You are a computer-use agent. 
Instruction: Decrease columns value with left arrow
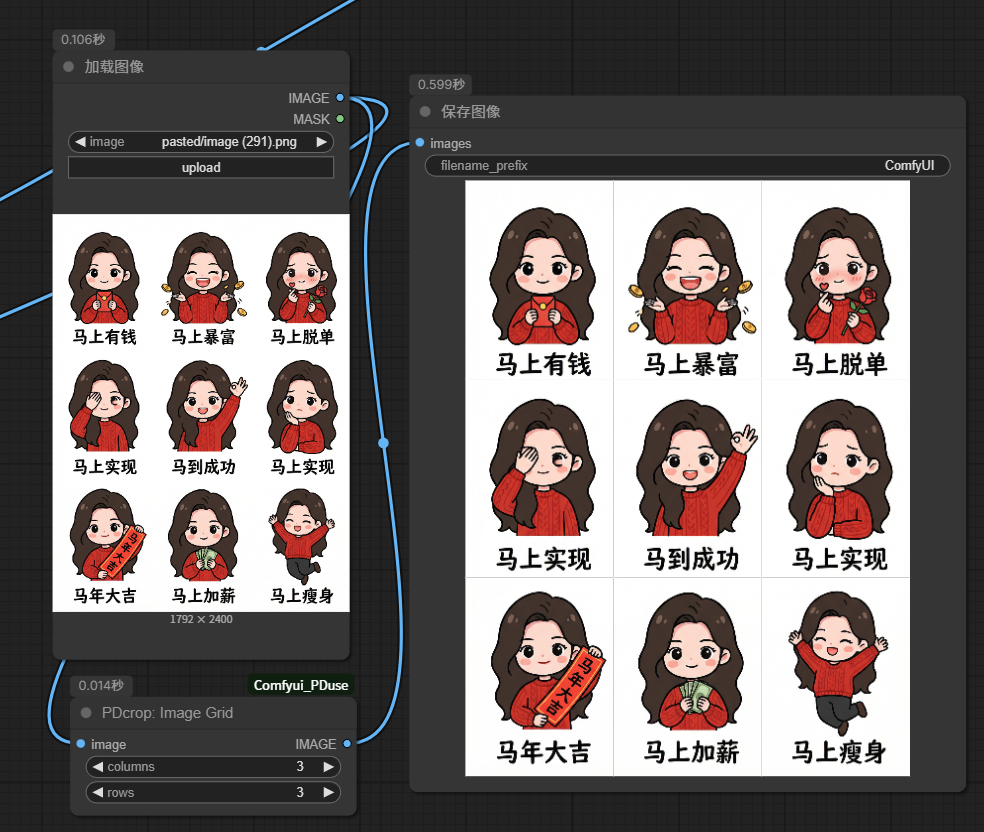coord(98,767)
